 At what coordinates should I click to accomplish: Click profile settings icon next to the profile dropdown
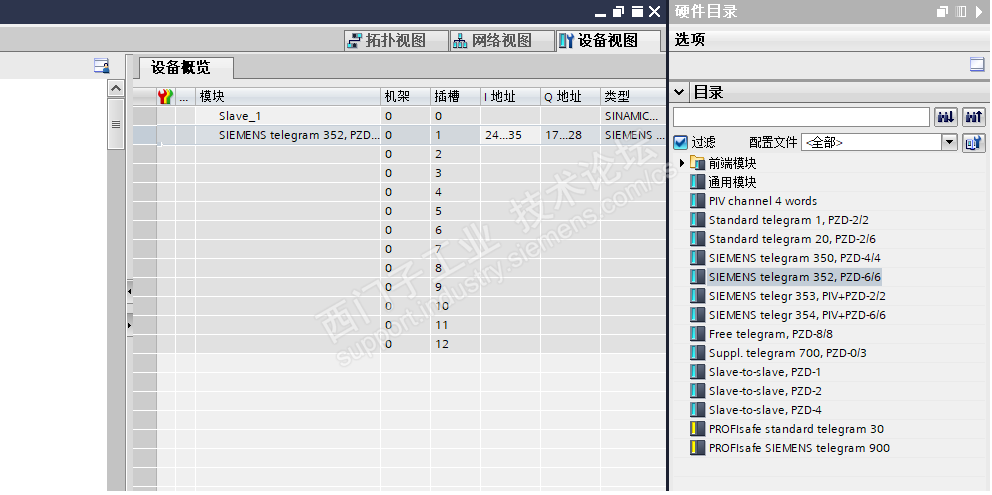pyautogui.click(x=974, y=142)
